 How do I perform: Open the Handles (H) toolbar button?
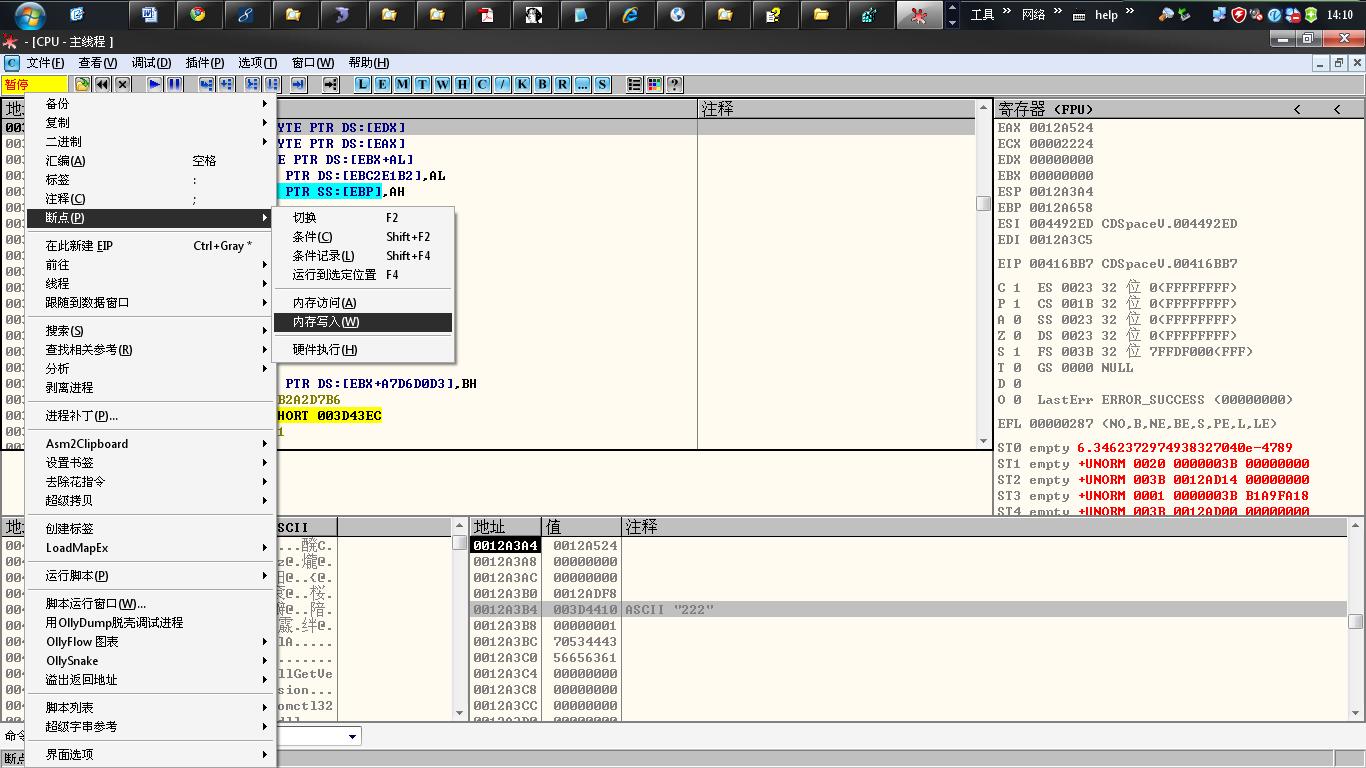click(462, 85)
